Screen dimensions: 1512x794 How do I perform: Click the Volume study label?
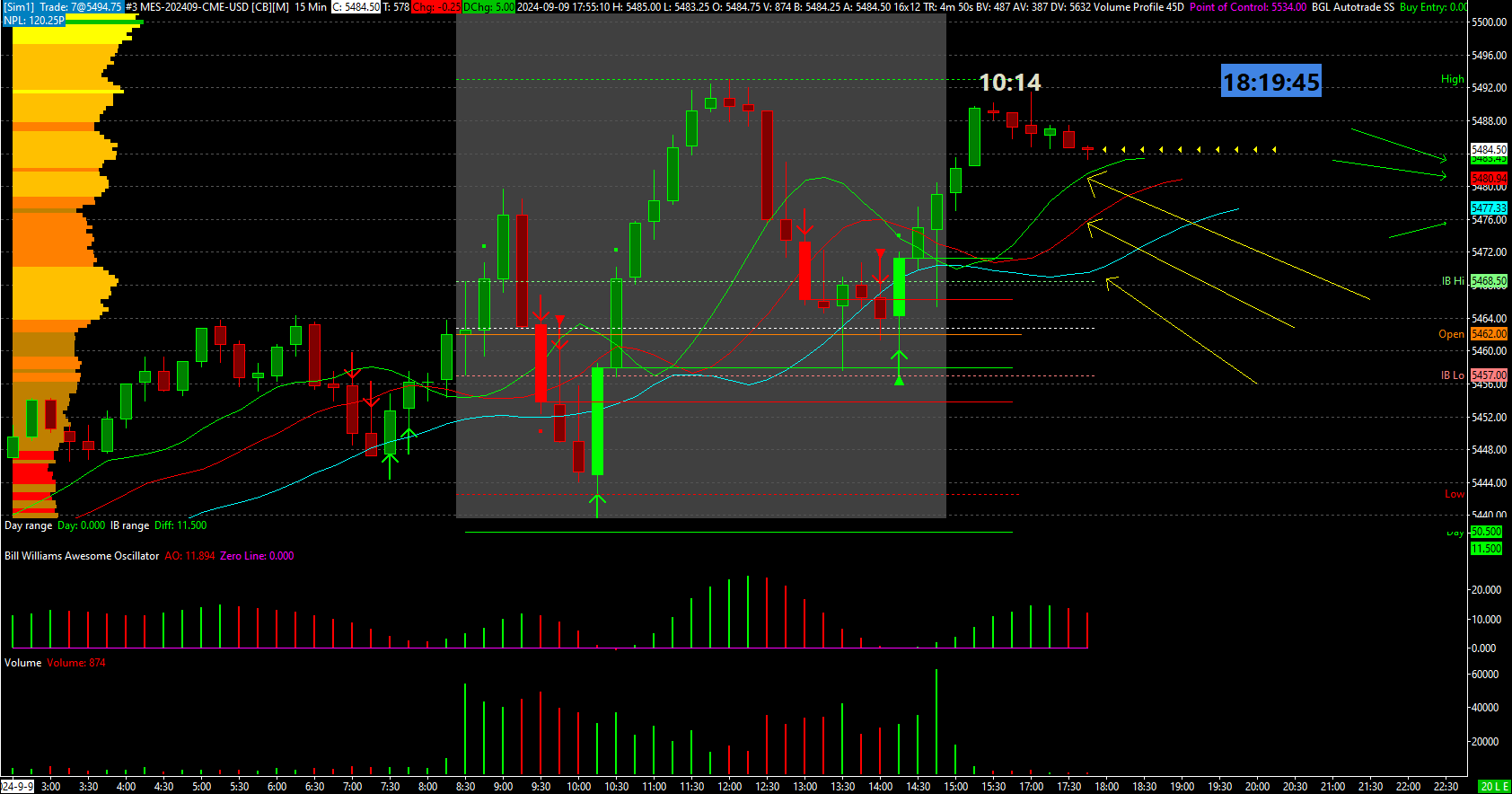pos(22,663)
